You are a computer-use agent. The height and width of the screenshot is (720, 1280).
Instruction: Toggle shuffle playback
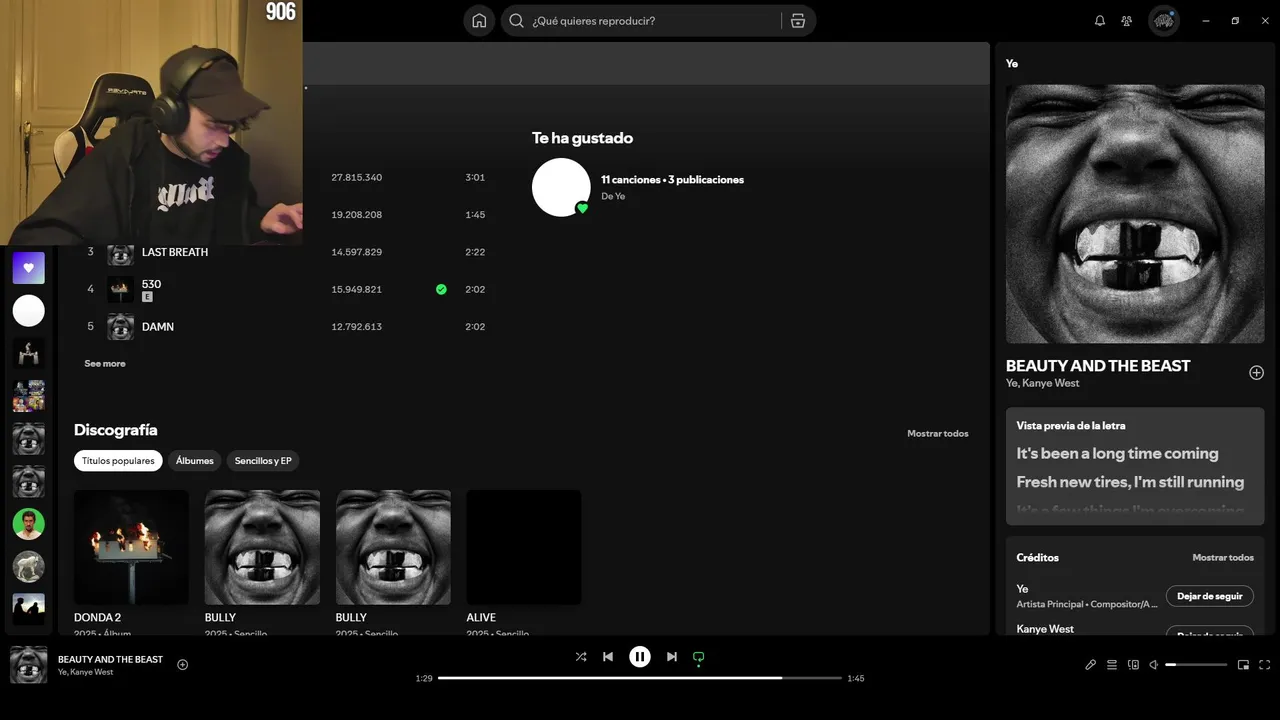pyautogui.click(x=581, y=657)
